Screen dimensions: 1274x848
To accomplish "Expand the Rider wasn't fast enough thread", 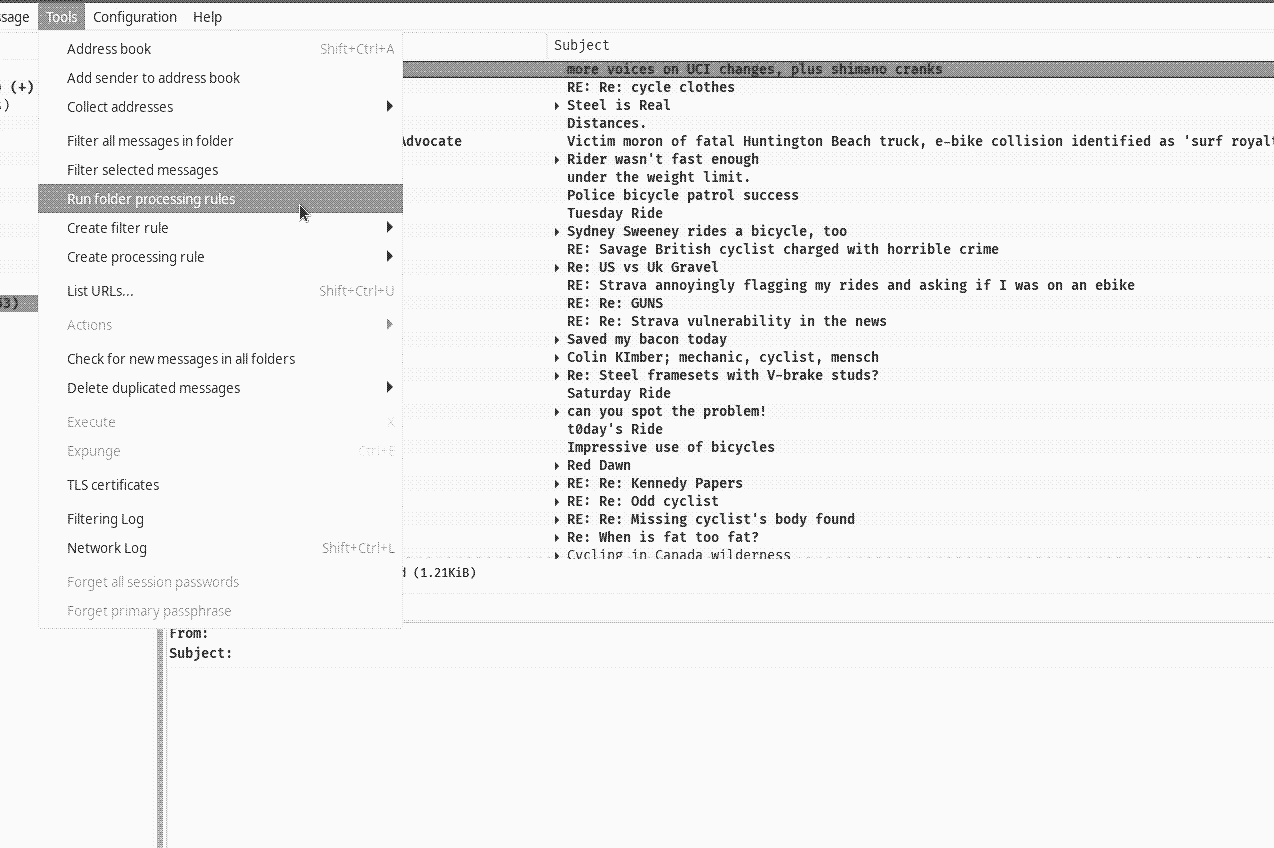I will 557,159.
